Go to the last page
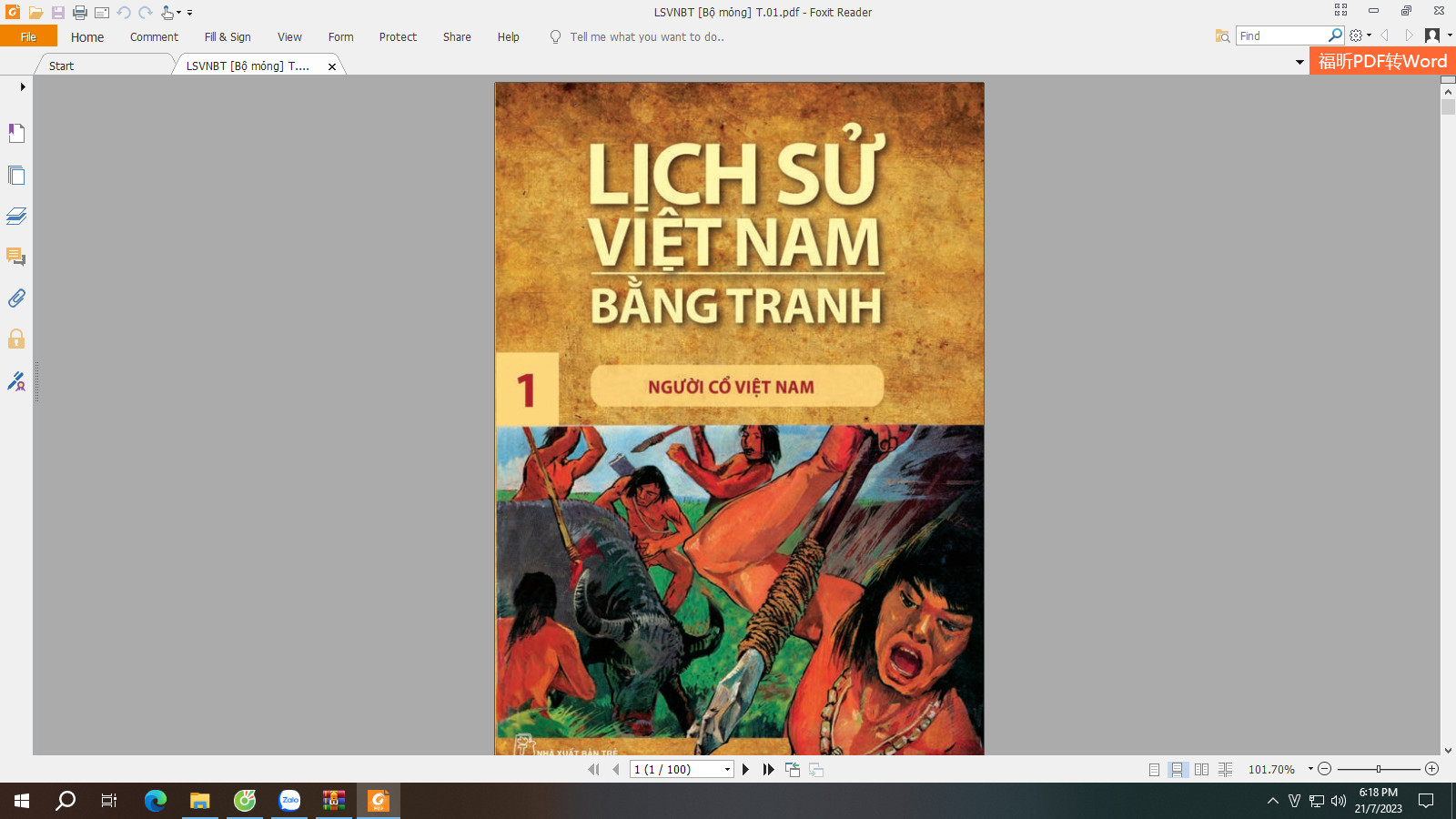This screenshot has width=1456, height=819. point(769,770)
